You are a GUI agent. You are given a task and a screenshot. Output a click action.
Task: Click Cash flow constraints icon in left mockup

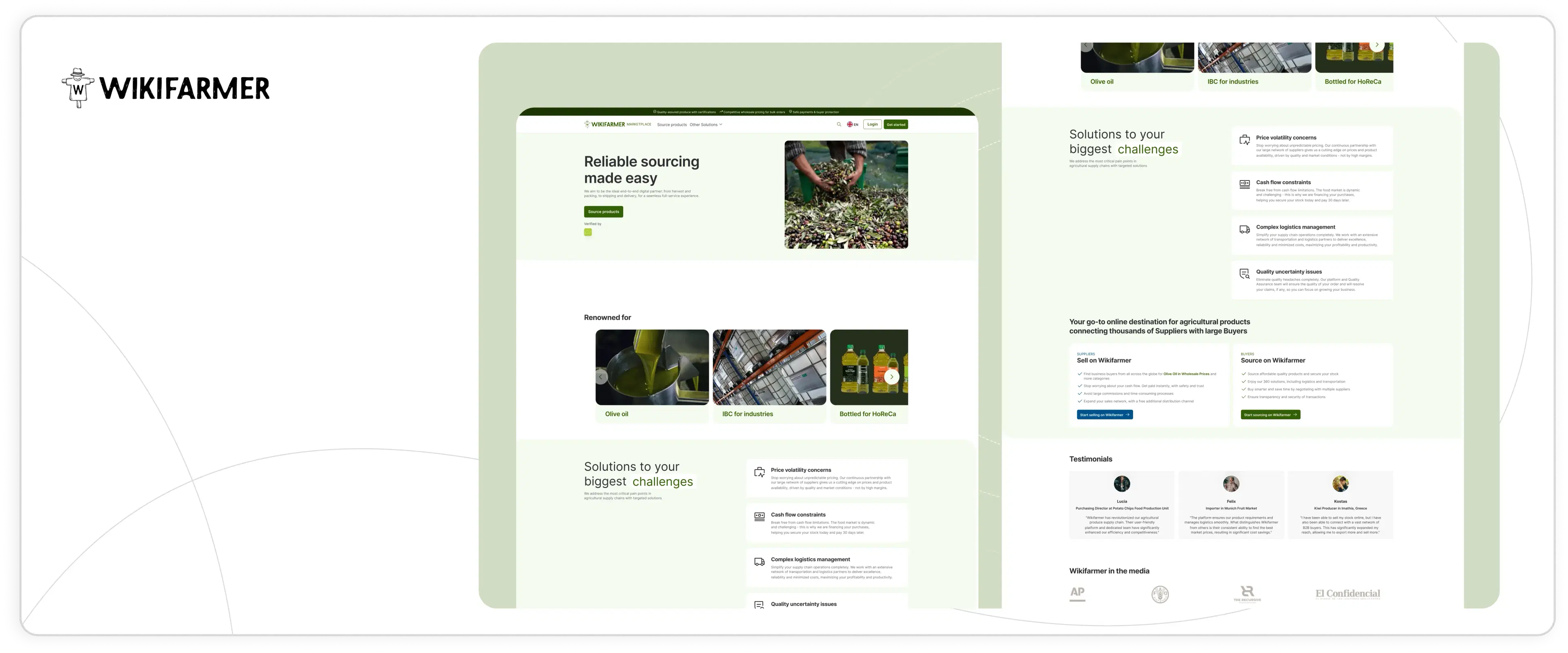(759, 517)
